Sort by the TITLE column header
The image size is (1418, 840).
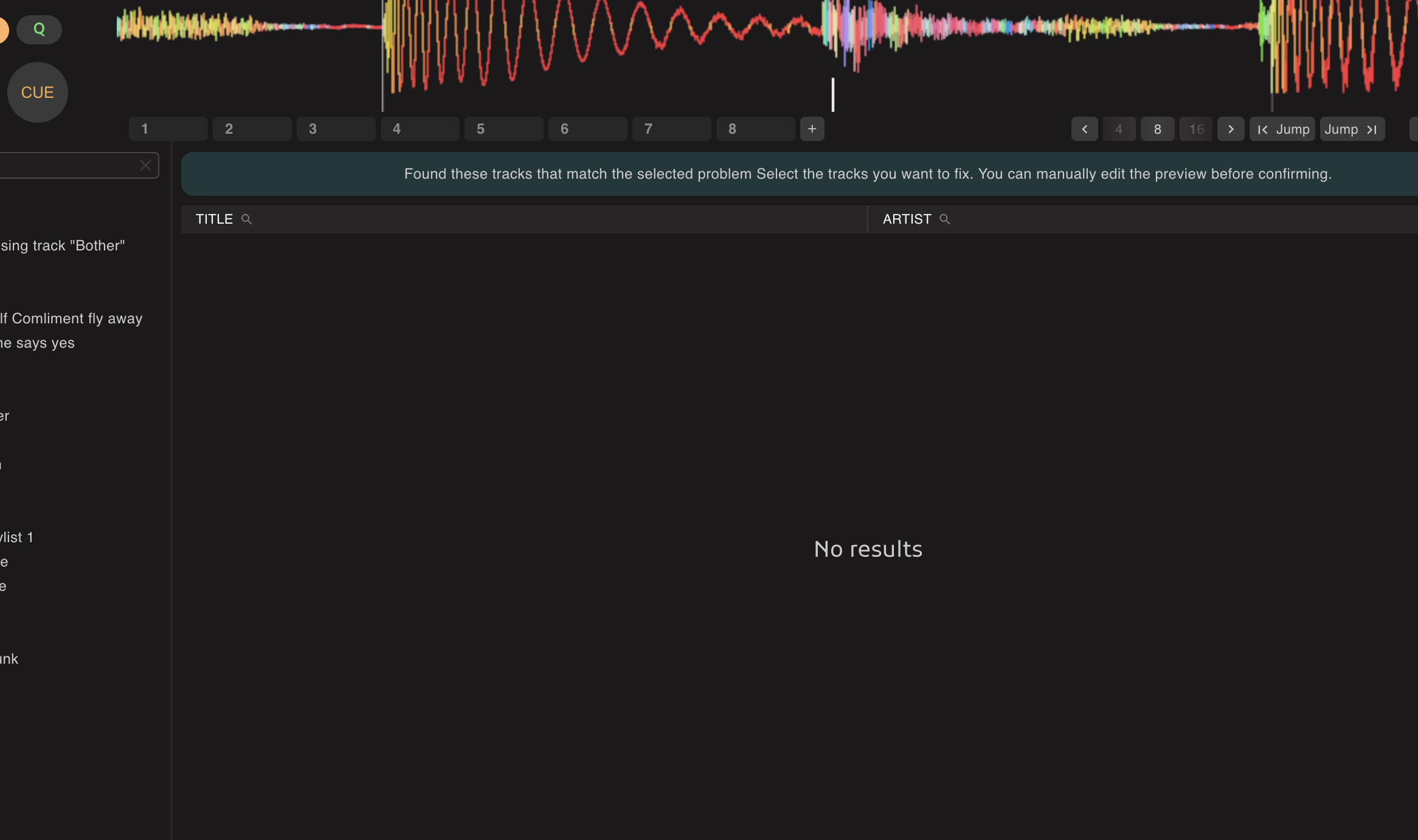(214, 219)
